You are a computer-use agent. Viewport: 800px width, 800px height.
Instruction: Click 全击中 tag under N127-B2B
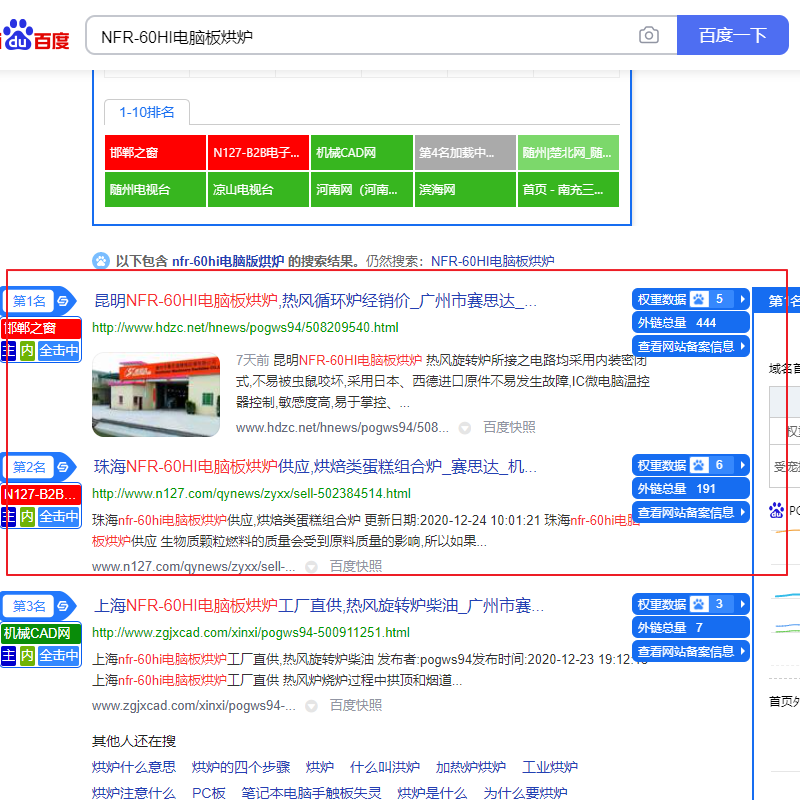click(59, 517)
